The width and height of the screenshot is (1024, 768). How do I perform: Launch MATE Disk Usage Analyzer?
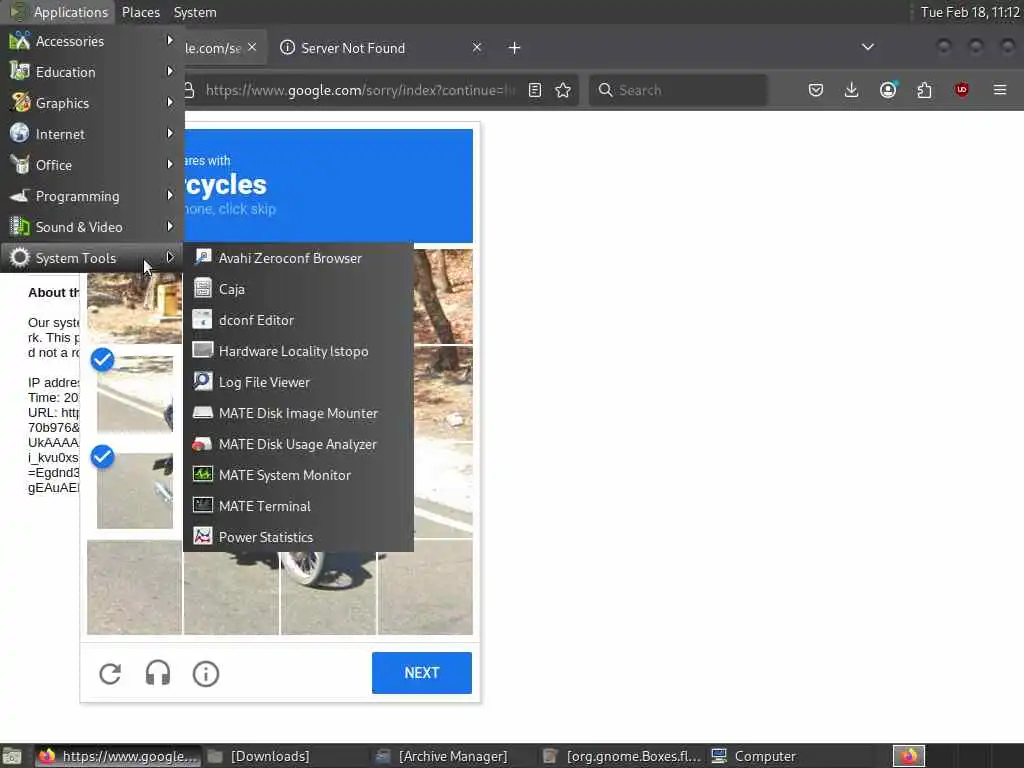298,444
